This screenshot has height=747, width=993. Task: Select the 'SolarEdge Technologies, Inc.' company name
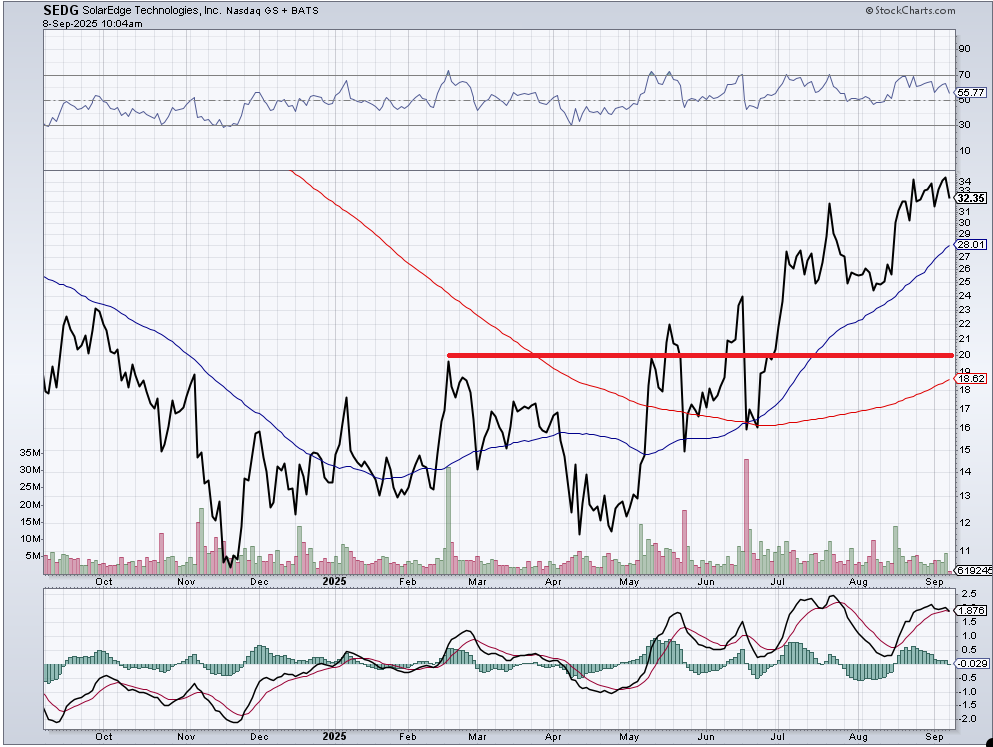tap(152, 11)
